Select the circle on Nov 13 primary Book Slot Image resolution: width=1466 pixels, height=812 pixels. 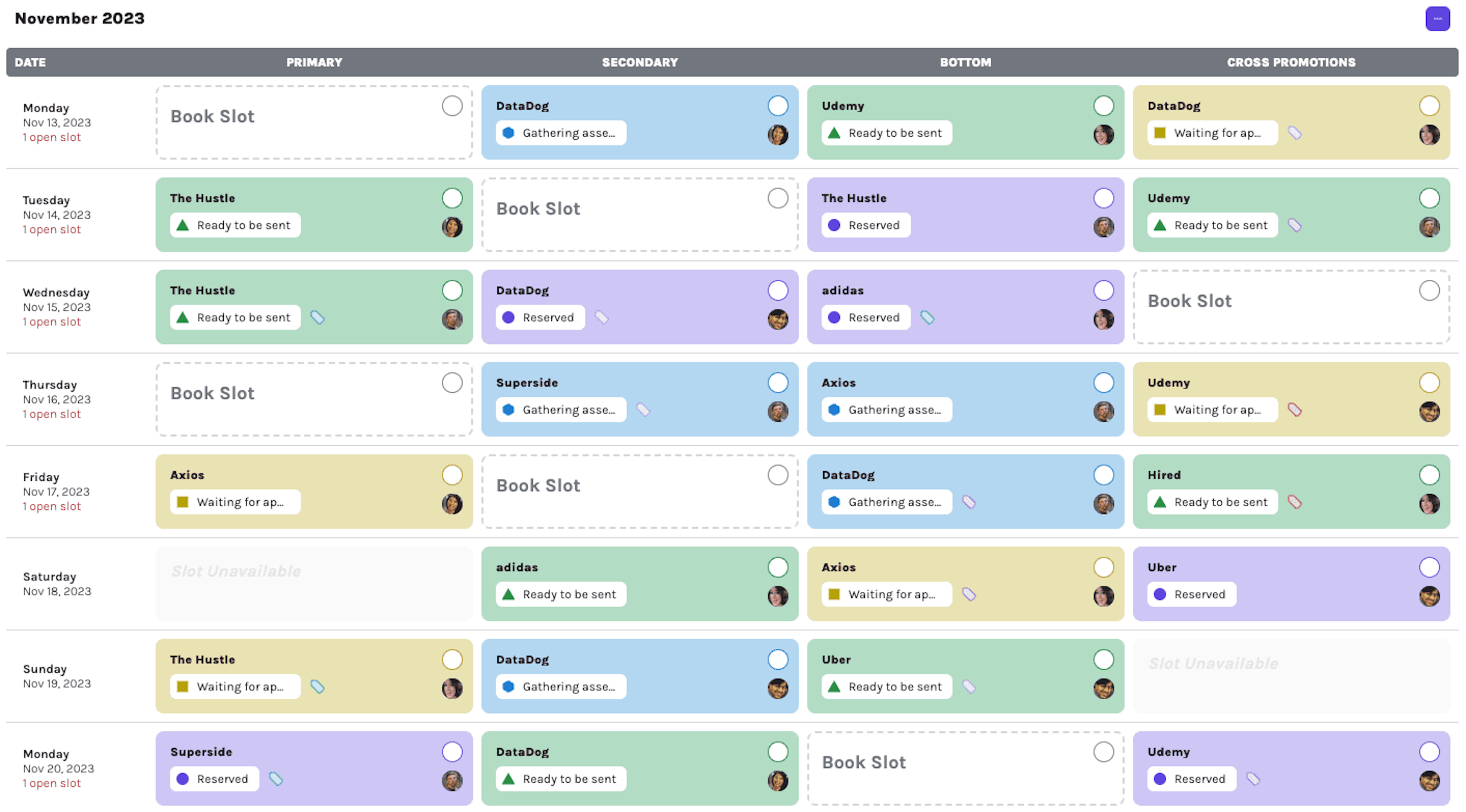tap(452, 106)
